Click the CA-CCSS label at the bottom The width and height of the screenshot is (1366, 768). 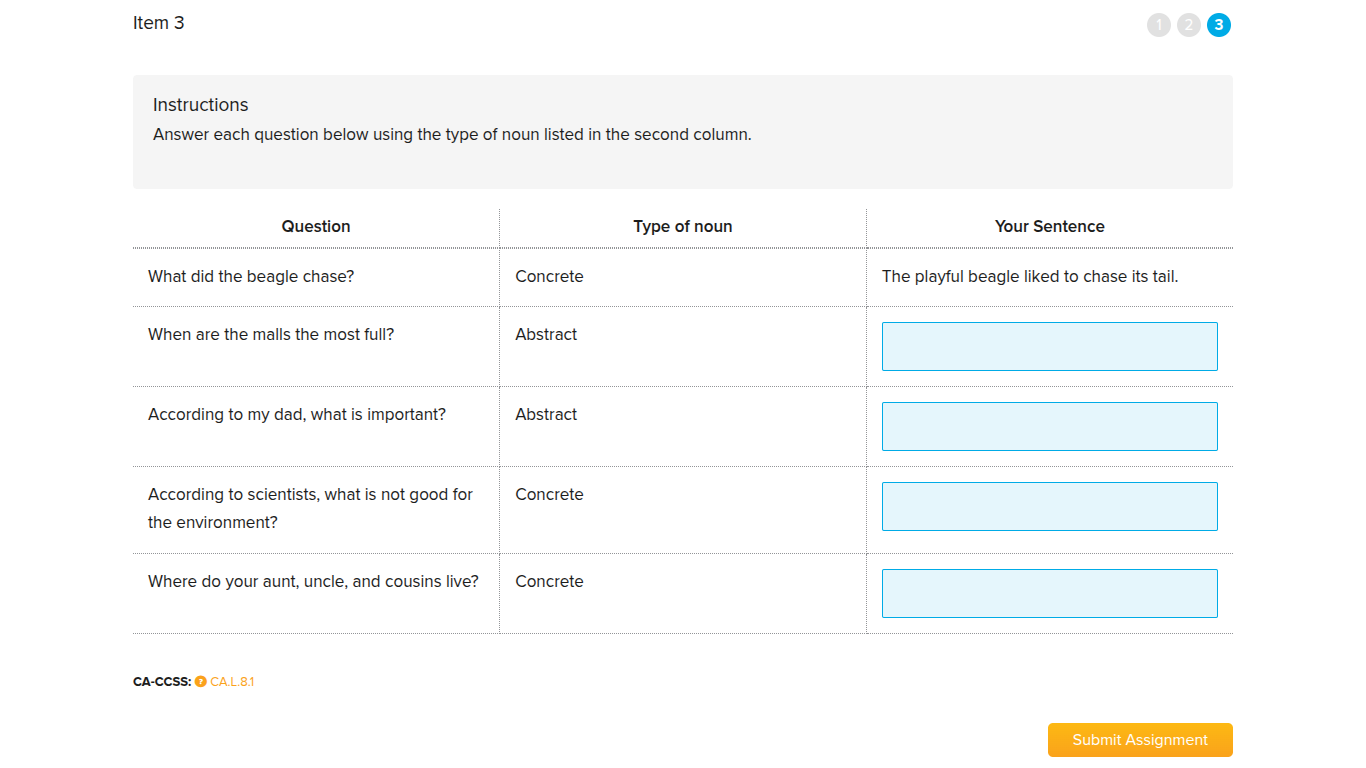pos(161,681)
